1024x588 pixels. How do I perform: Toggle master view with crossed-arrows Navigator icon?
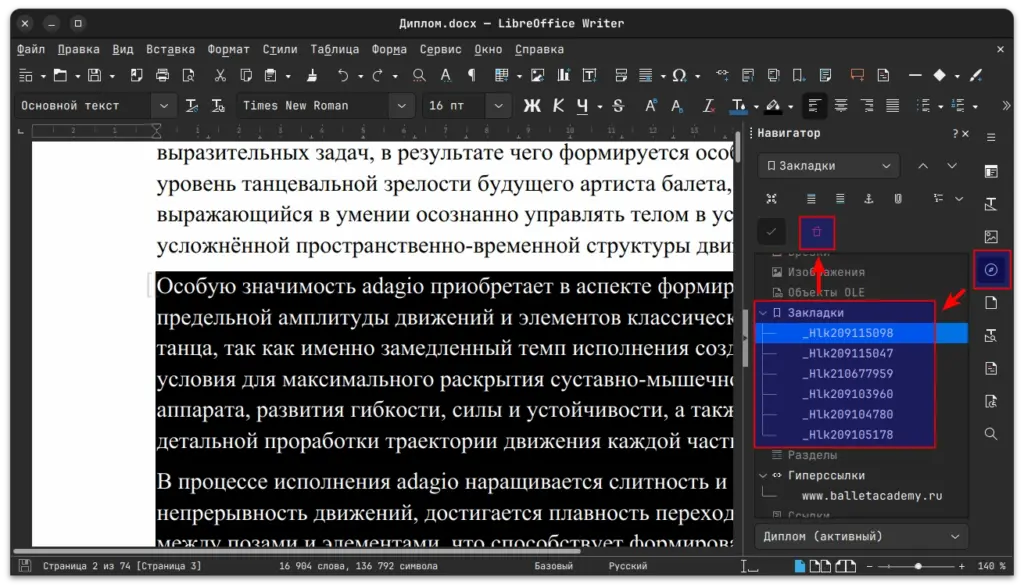click(x=772, y=197)
